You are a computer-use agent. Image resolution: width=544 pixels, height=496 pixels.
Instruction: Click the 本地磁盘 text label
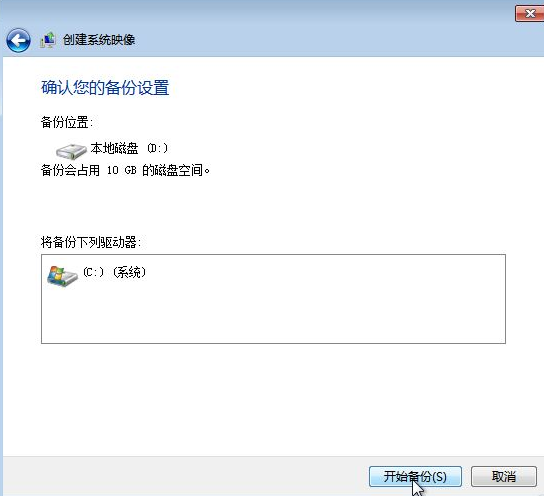point(114,148)
